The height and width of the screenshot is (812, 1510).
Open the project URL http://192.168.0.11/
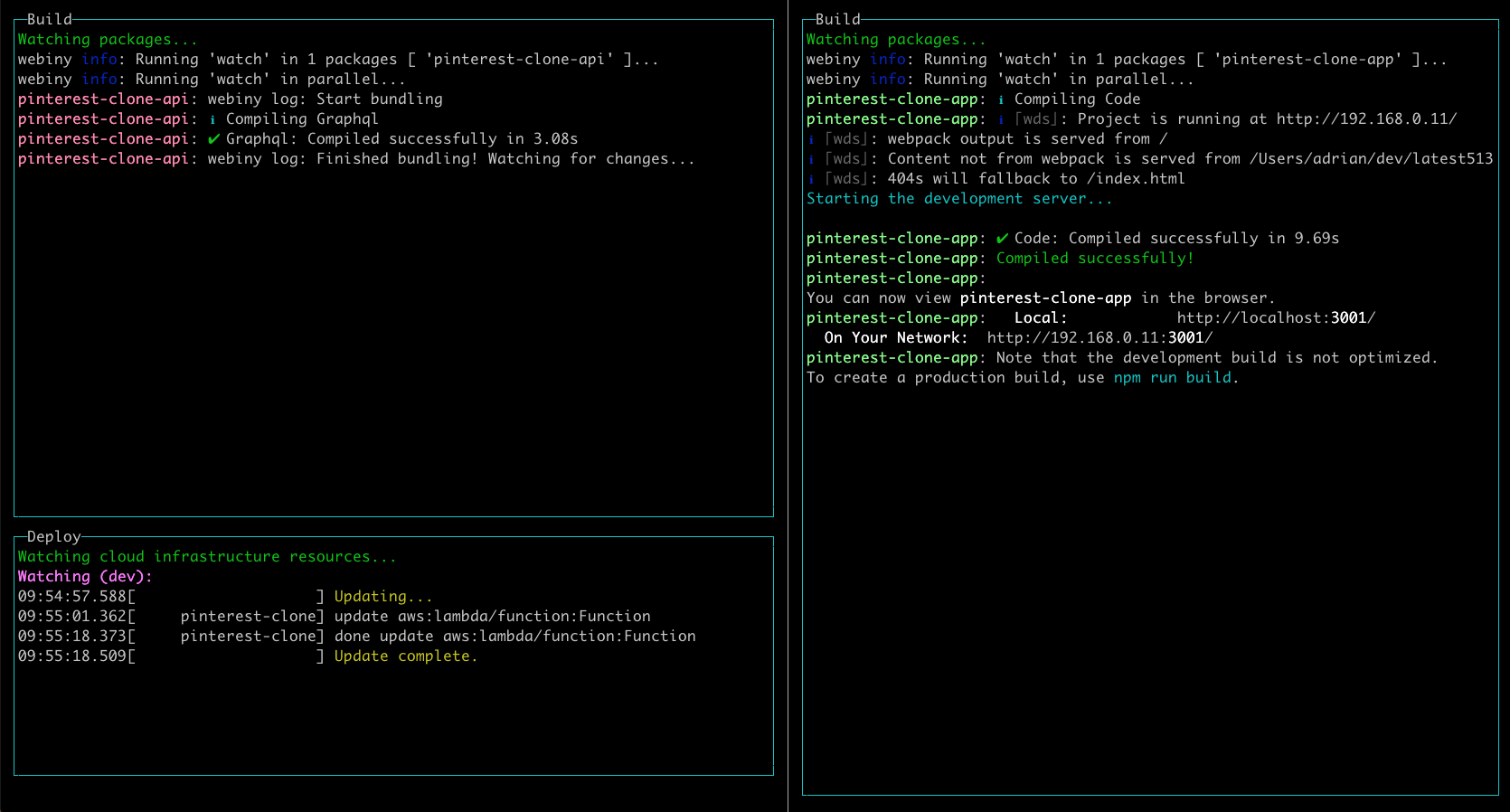(1366, 118)
